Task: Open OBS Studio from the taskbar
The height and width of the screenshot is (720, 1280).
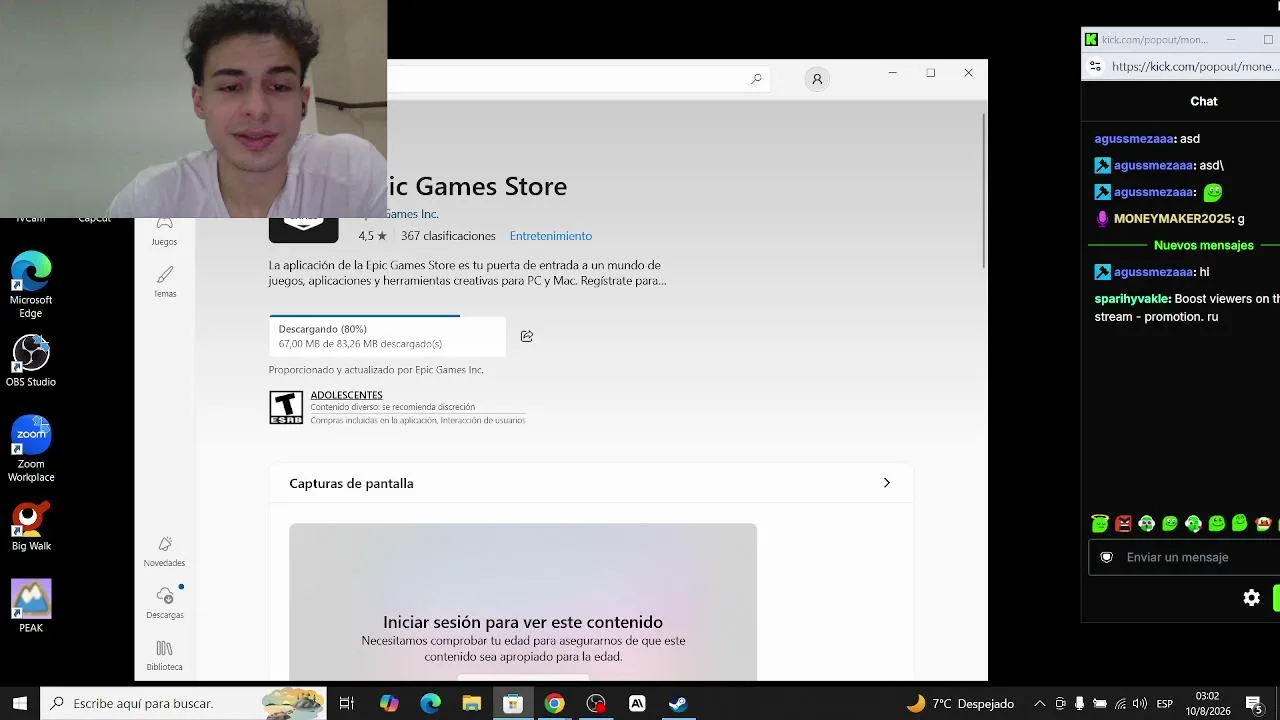Action: tap(596, 704)
